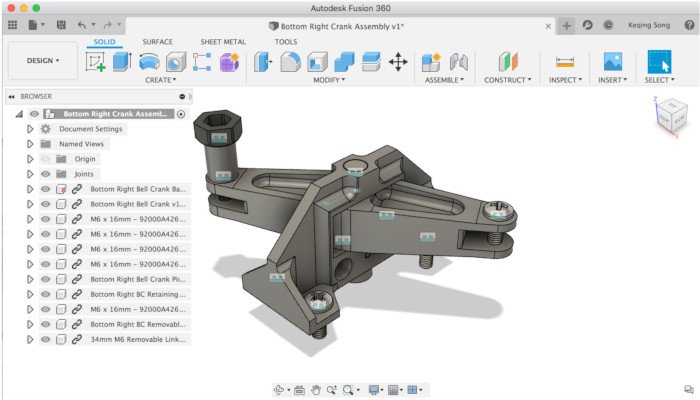The width and height of the screenshot is (700, 400).
Task: Click the Extrude tool icon
Action: 121,61
